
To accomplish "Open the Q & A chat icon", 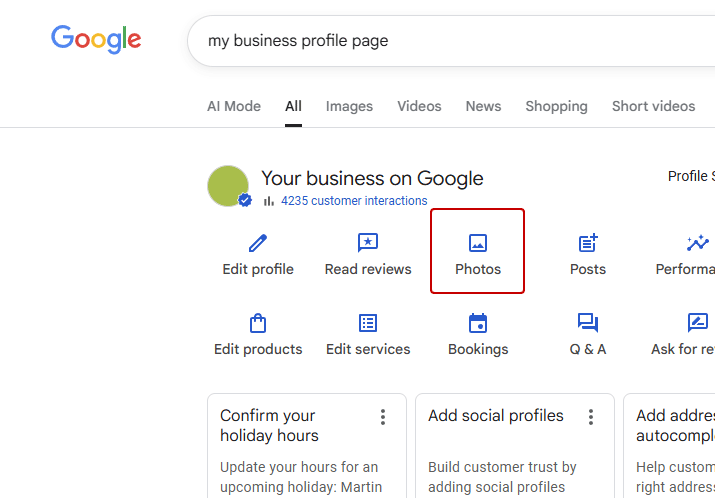I will (588, 323).
